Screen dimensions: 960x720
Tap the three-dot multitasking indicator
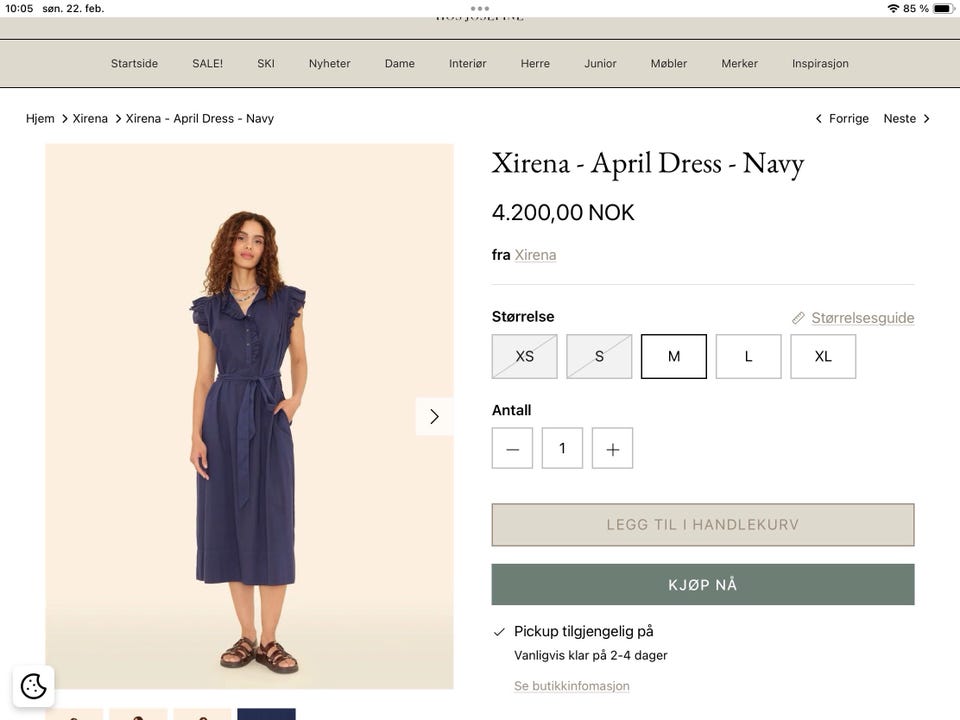pyautogui.click(x=479, y=9)
